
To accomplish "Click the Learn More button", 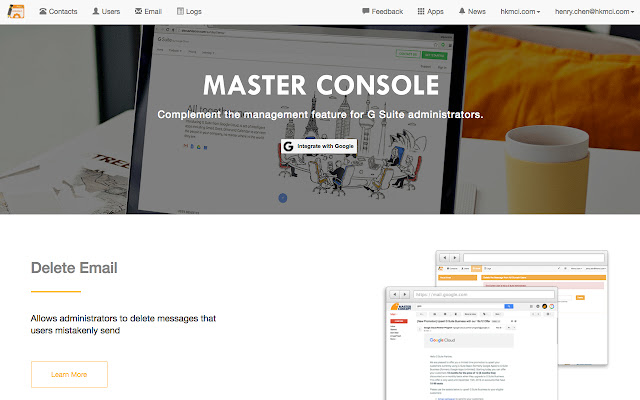I will (x=69, y=374).
